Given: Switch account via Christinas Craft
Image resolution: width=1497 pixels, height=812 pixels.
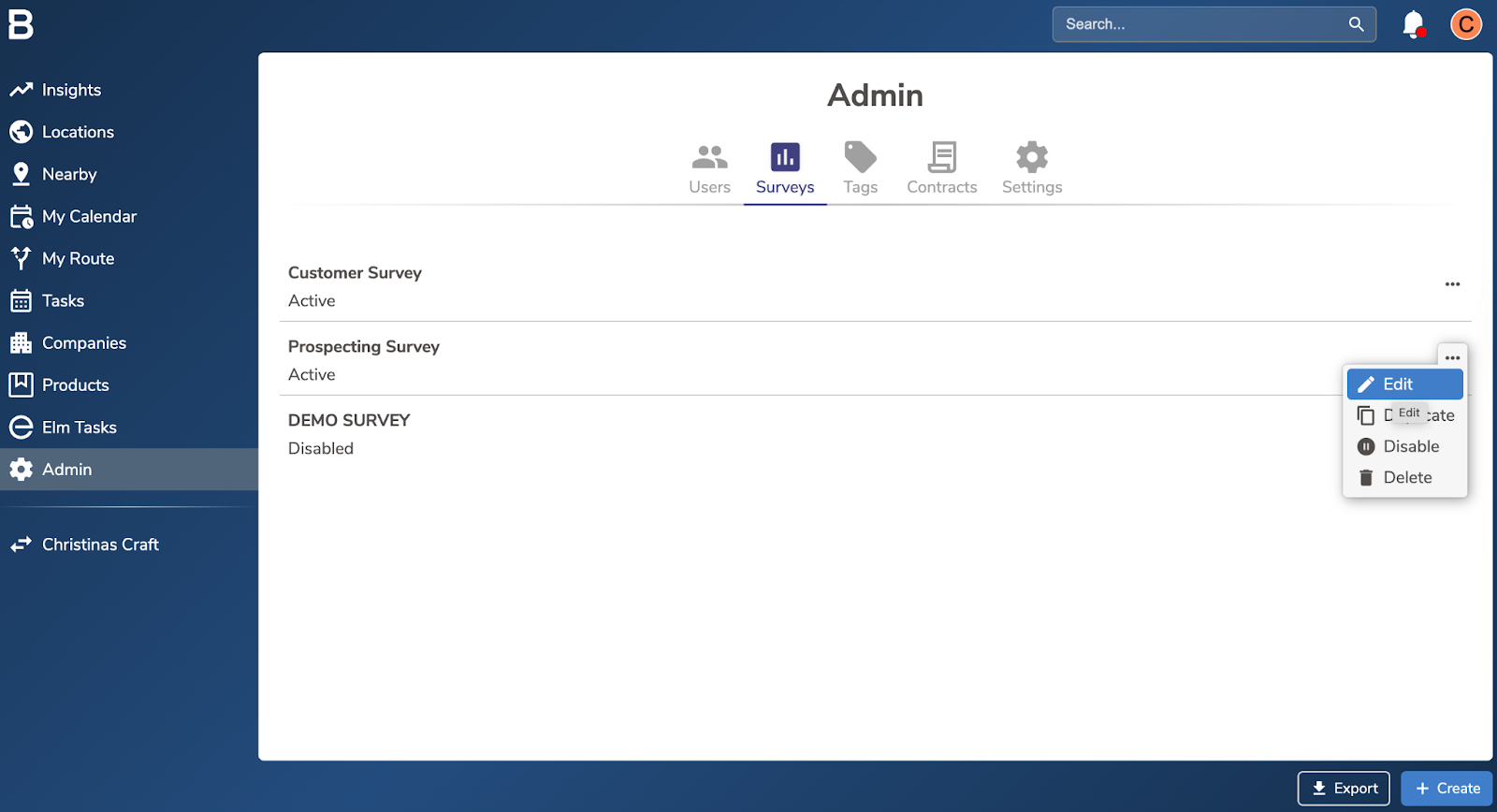Looking at the screenshot, I should coord(100,544).
